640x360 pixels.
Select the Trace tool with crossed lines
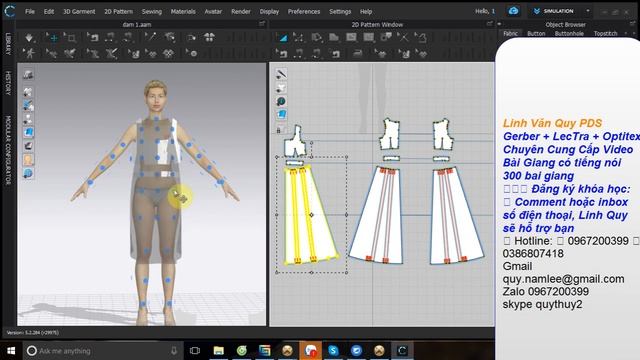coord(403,38)
